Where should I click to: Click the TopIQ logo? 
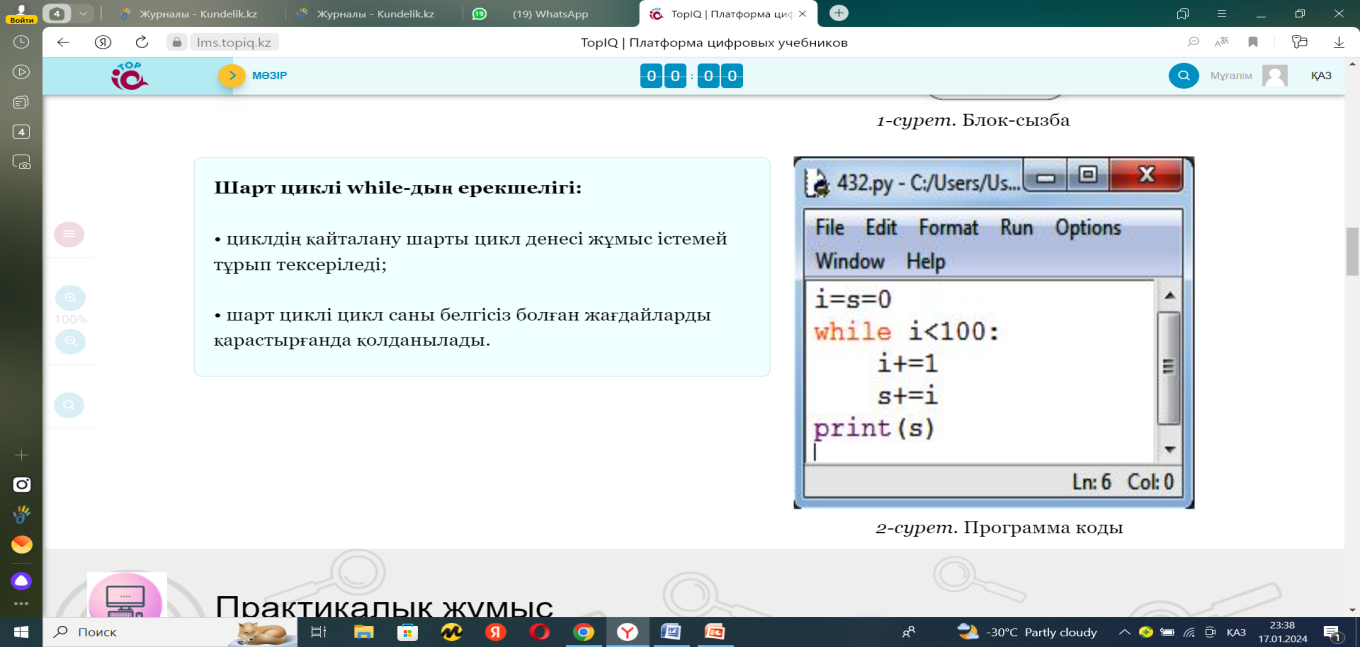(129, 77)
